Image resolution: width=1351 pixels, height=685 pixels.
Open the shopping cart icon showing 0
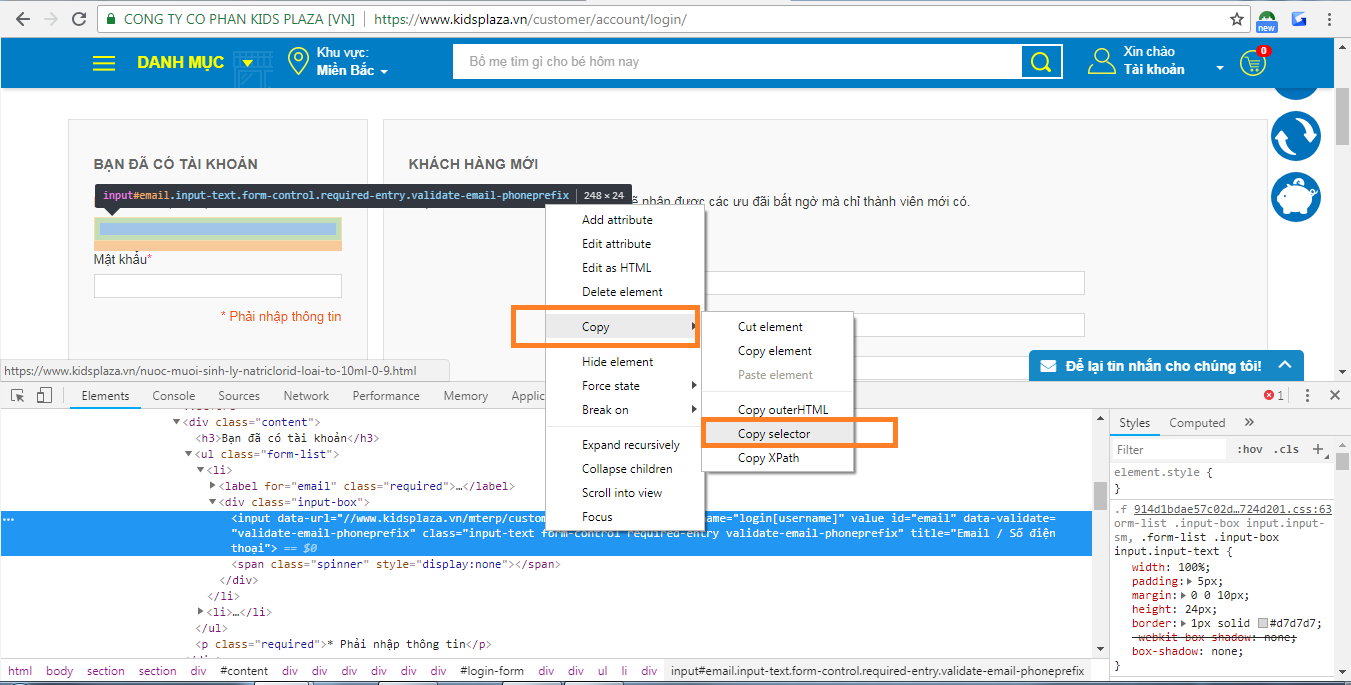1253,62
